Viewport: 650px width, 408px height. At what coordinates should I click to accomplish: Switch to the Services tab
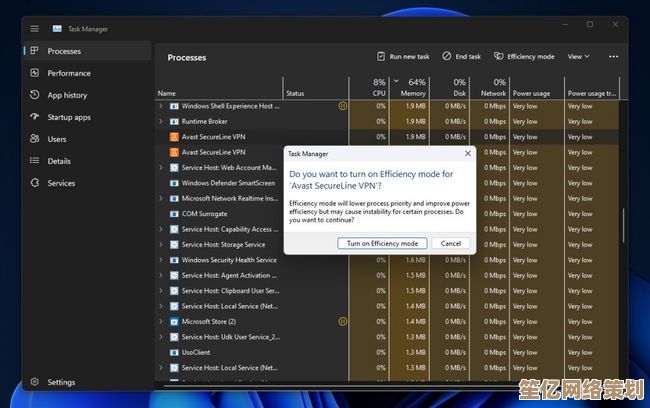coord(87,183)
